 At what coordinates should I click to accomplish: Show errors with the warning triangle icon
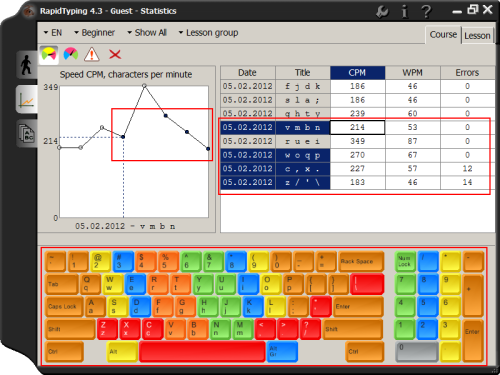coord(92,54)
